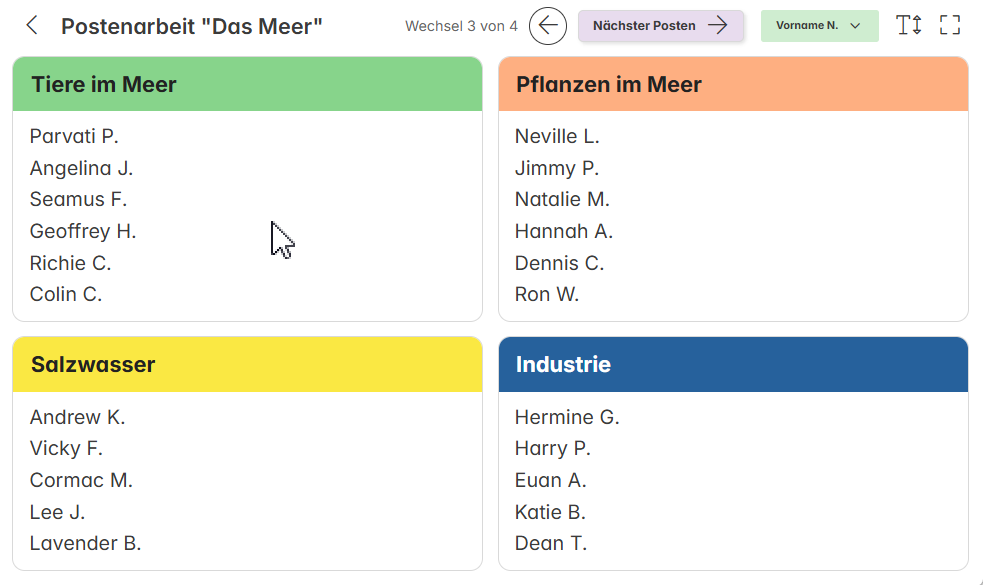The width and height of the screenshot is (983, 585).
Task: Click the blue Industrie station header
Action: (x=733, y=364)
